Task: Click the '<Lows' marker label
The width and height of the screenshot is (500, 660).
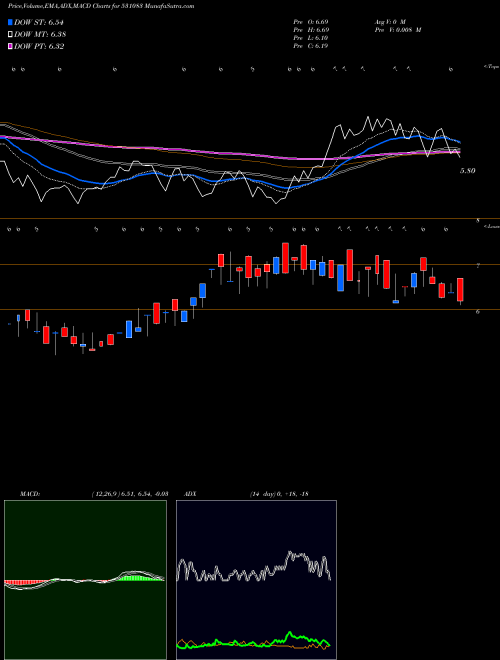Action: pyautogui.click(x=492, y=226)
